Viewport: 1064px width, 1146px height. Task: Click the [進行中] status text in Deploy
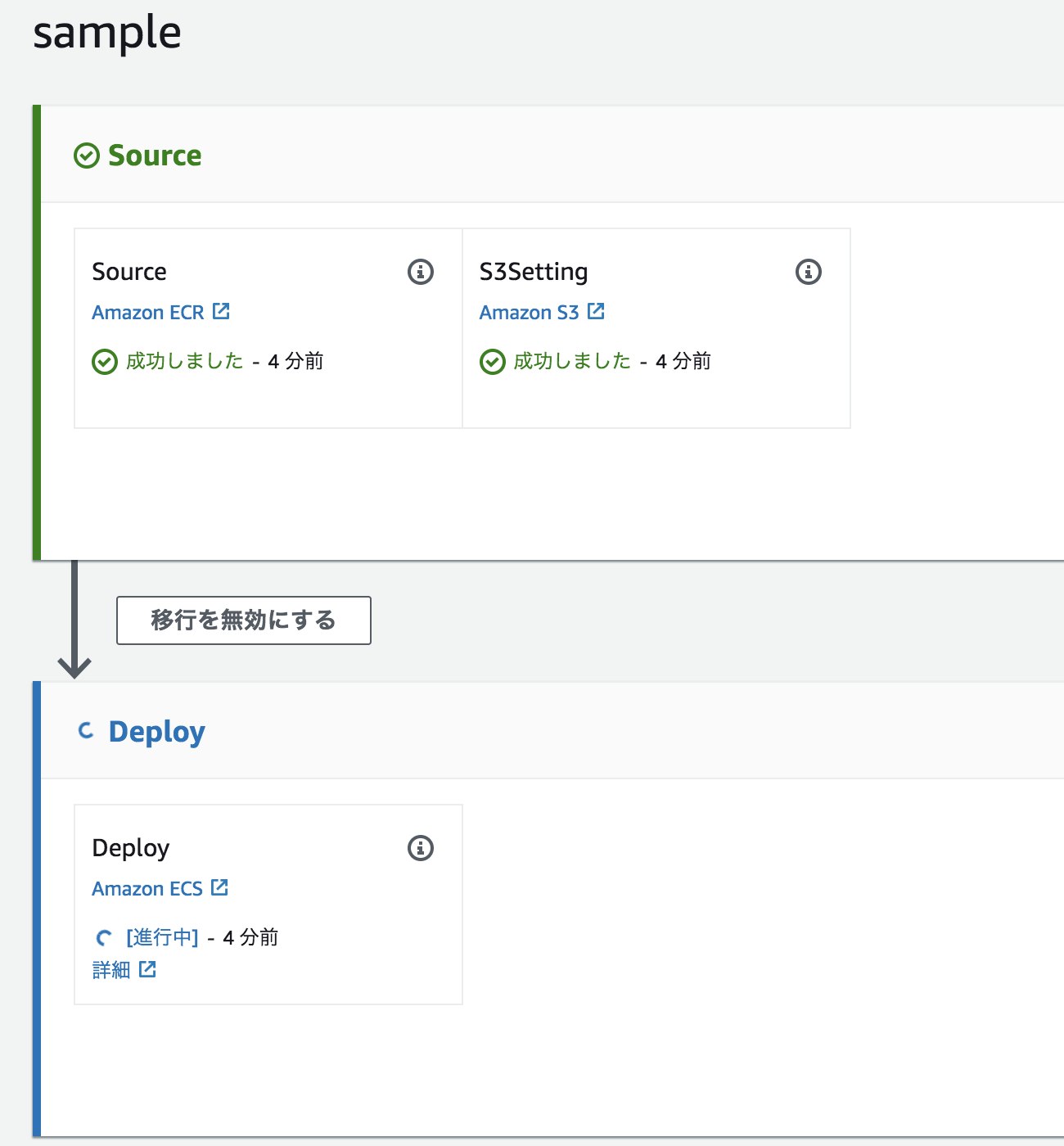pos(162,937)
